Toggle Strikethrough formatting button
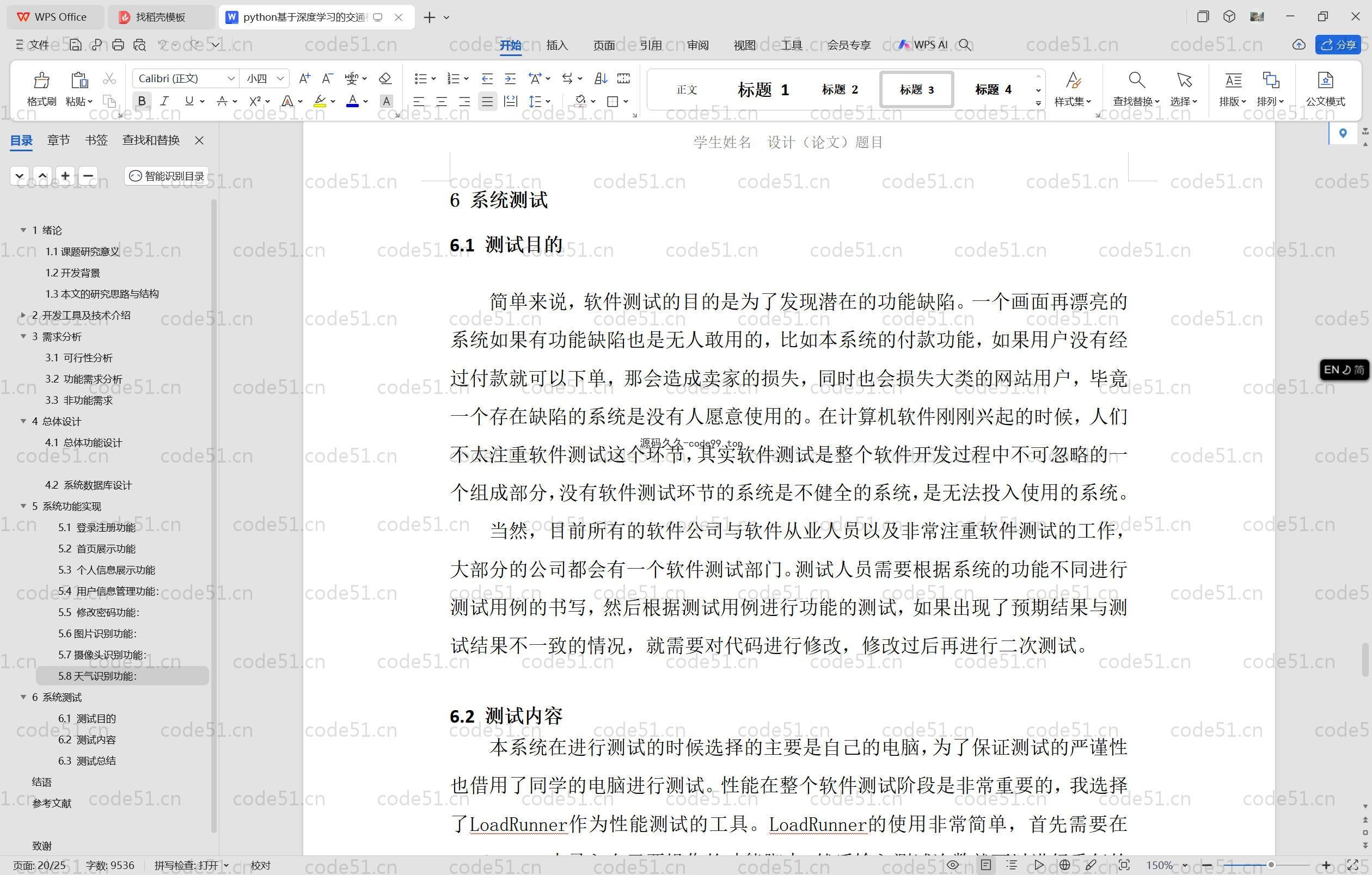This screenshot has height=875, width=1372. pos(222,101)
